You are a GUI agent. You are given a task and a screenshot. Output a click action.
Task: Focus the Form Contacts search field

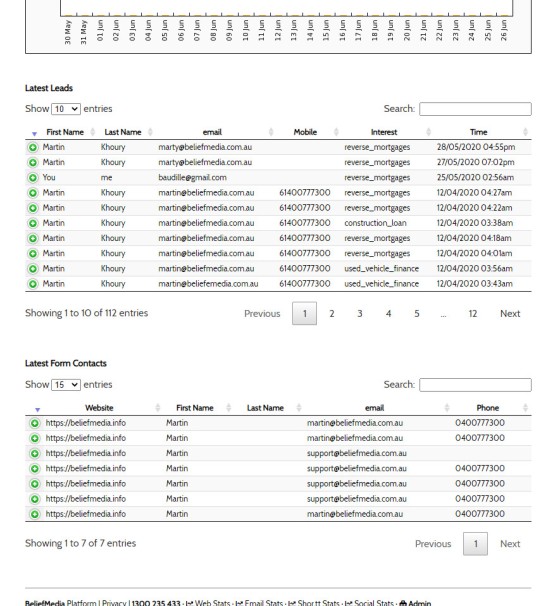[475, 385]
